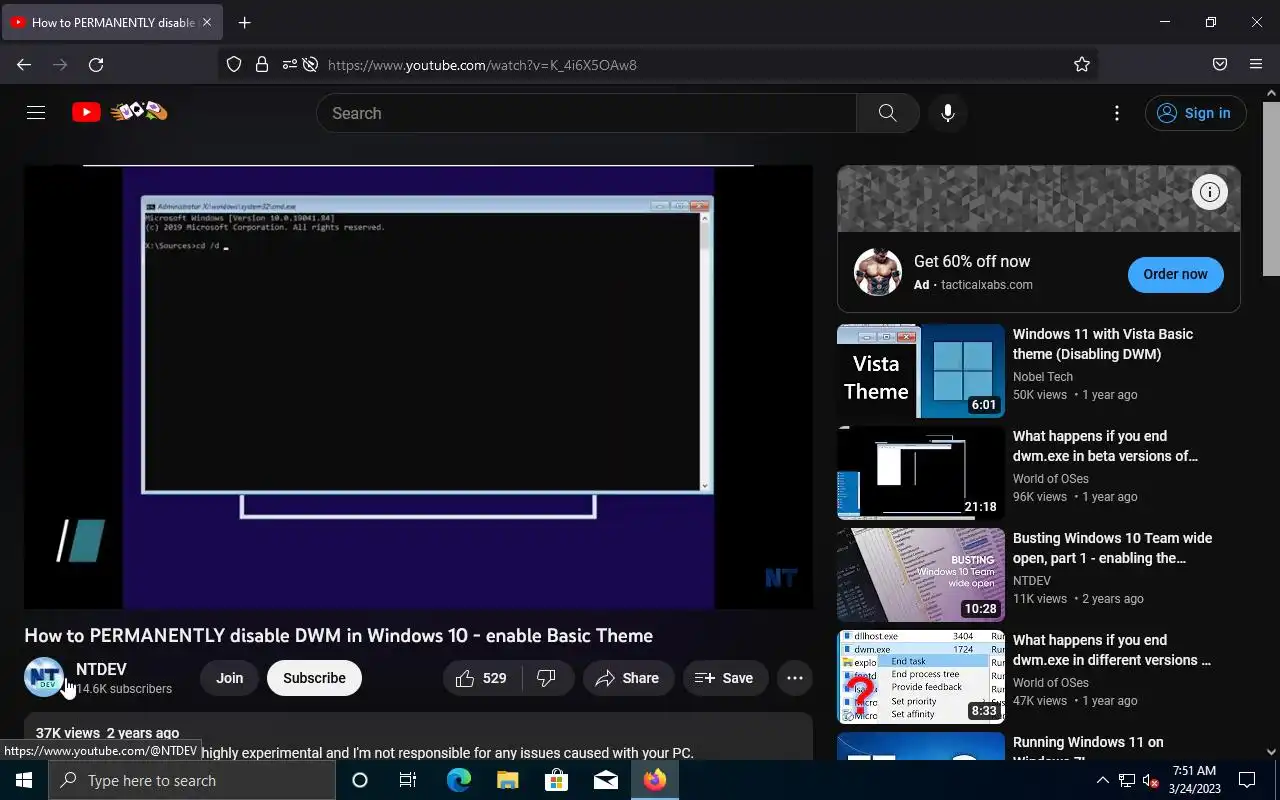
Task: Open a new browser tab
Action: point(244,22)
